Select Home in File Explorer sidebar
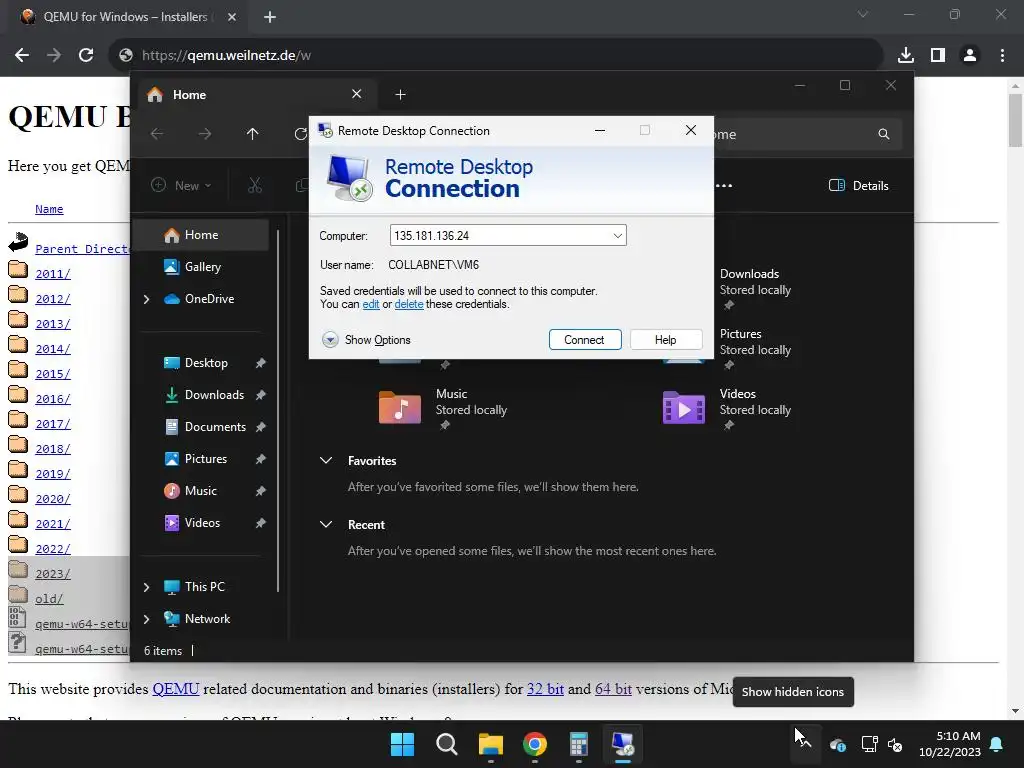This screenshot has height=768, width=1024. pyautogui.click(x=201, y=235)
